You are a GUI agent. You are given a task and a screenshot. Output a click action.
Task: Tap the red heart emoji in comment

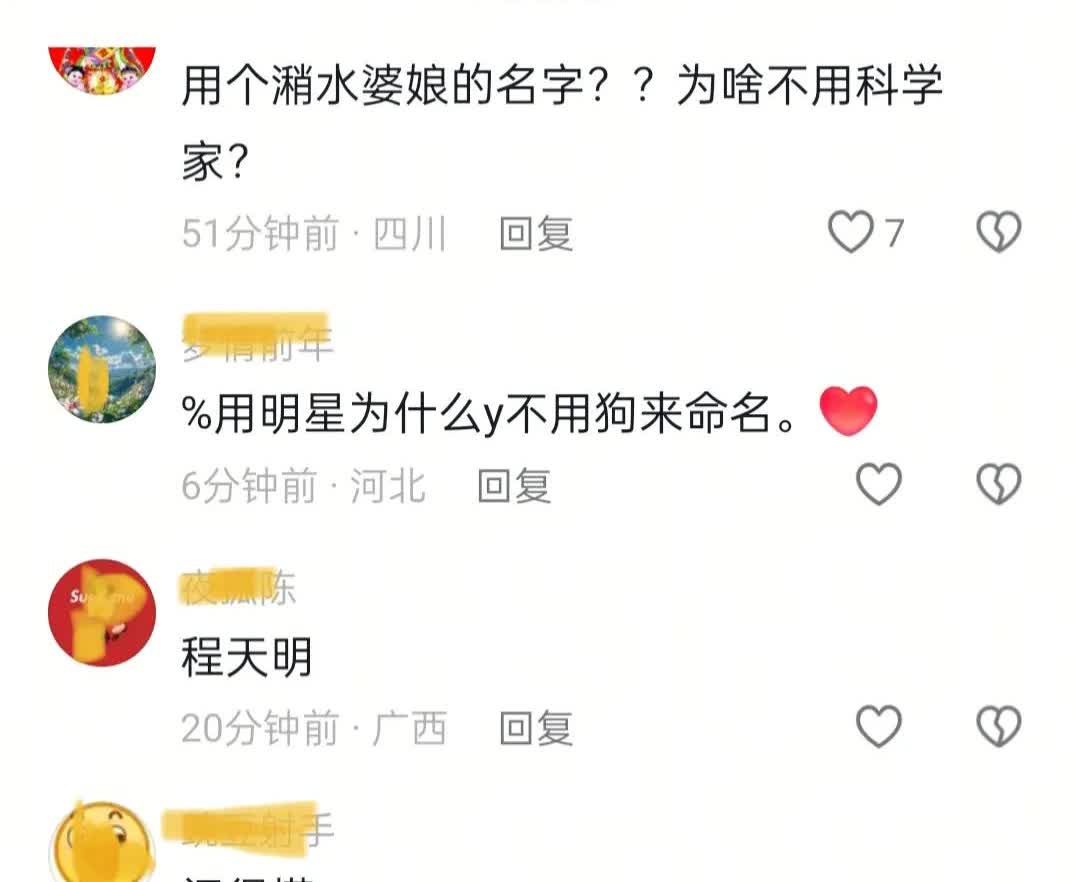849,411
